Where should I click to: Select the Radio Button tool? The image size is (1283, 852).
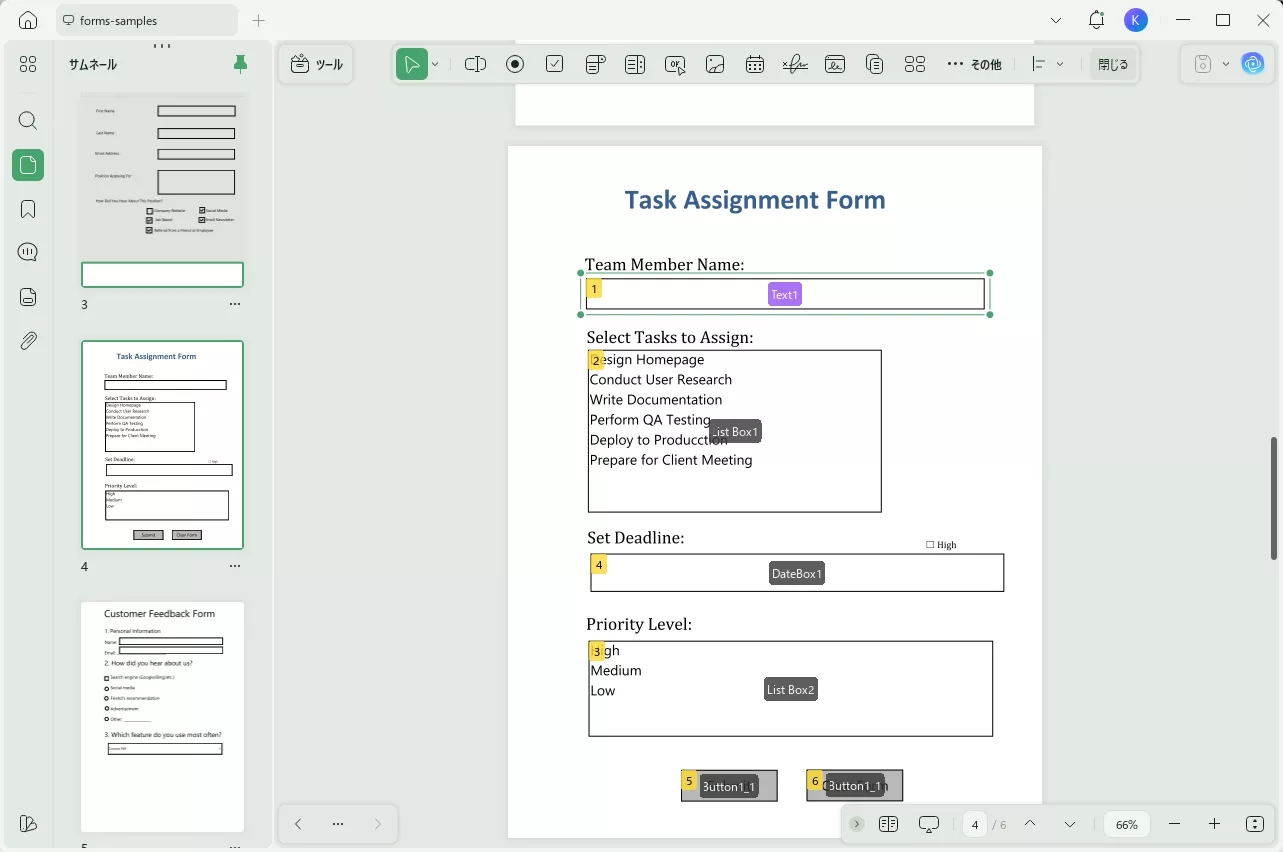coord(515,65)
